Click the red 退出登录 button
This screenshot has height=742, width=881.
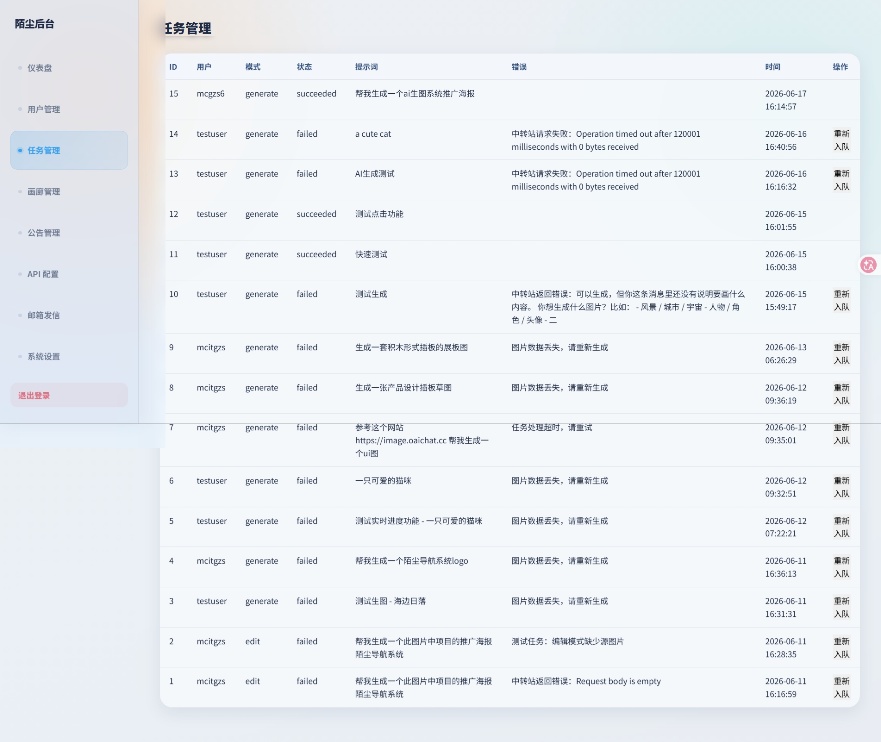point(69,395)
